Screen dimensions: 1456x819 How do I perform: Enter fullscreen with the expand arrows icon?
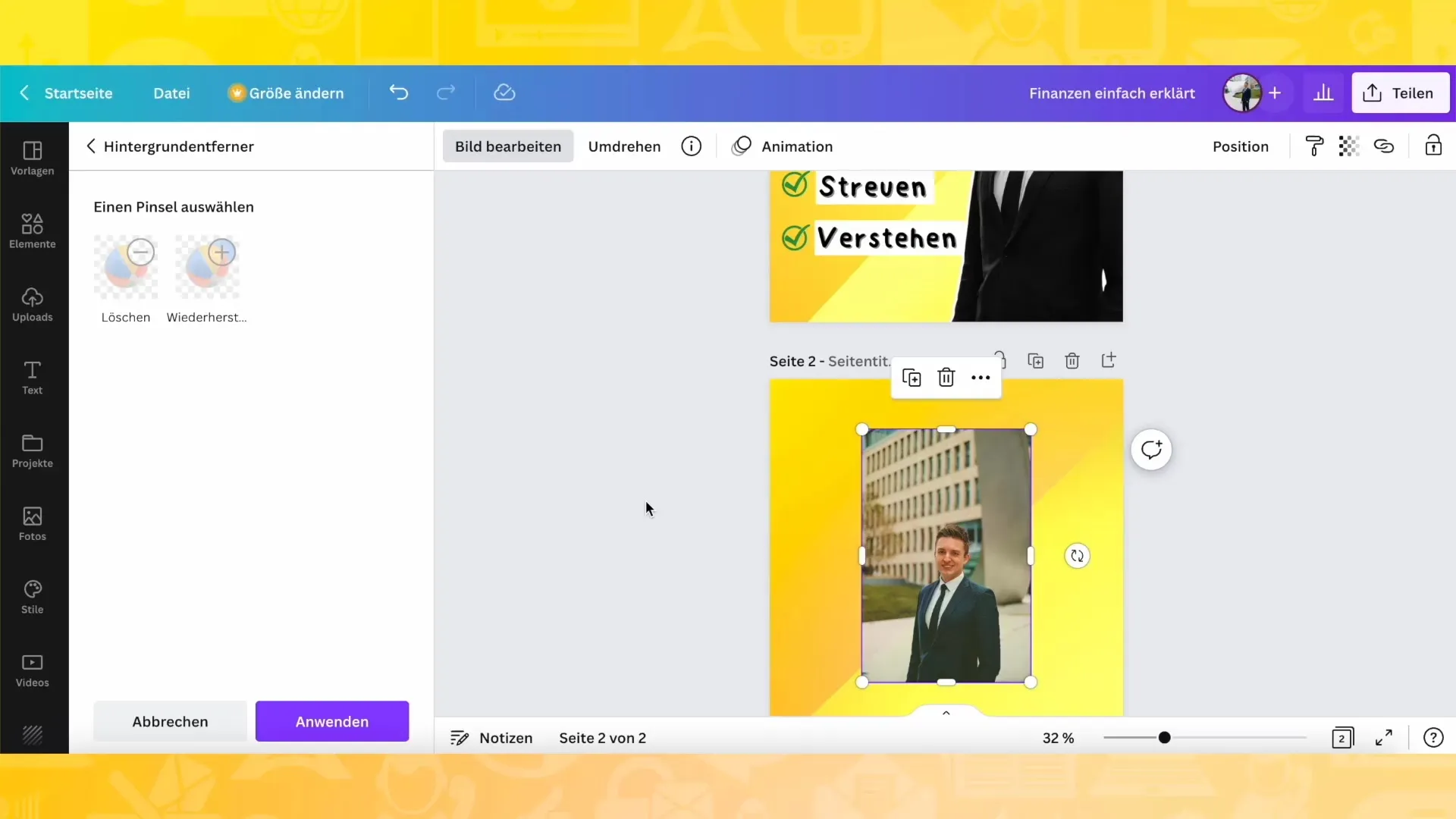pyautogui.click(x=1384, y=738)
